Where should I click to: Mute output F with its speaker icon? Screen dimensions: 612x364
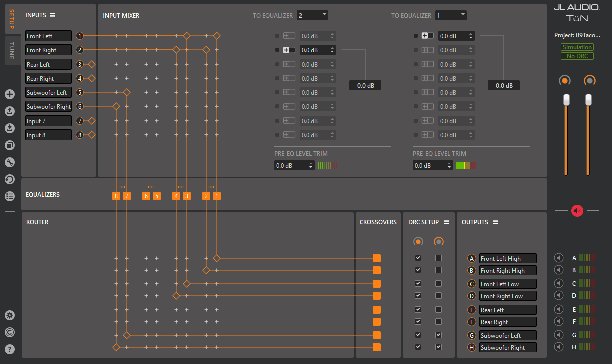[559, 321]
